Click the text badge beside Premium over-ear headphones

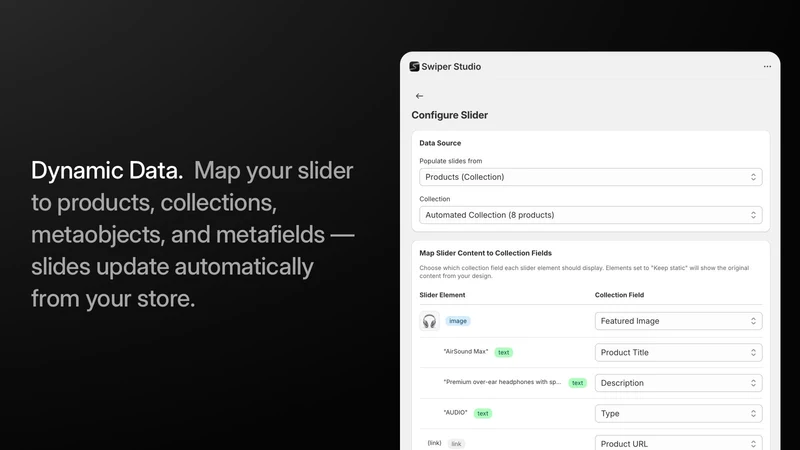(578, 383)
